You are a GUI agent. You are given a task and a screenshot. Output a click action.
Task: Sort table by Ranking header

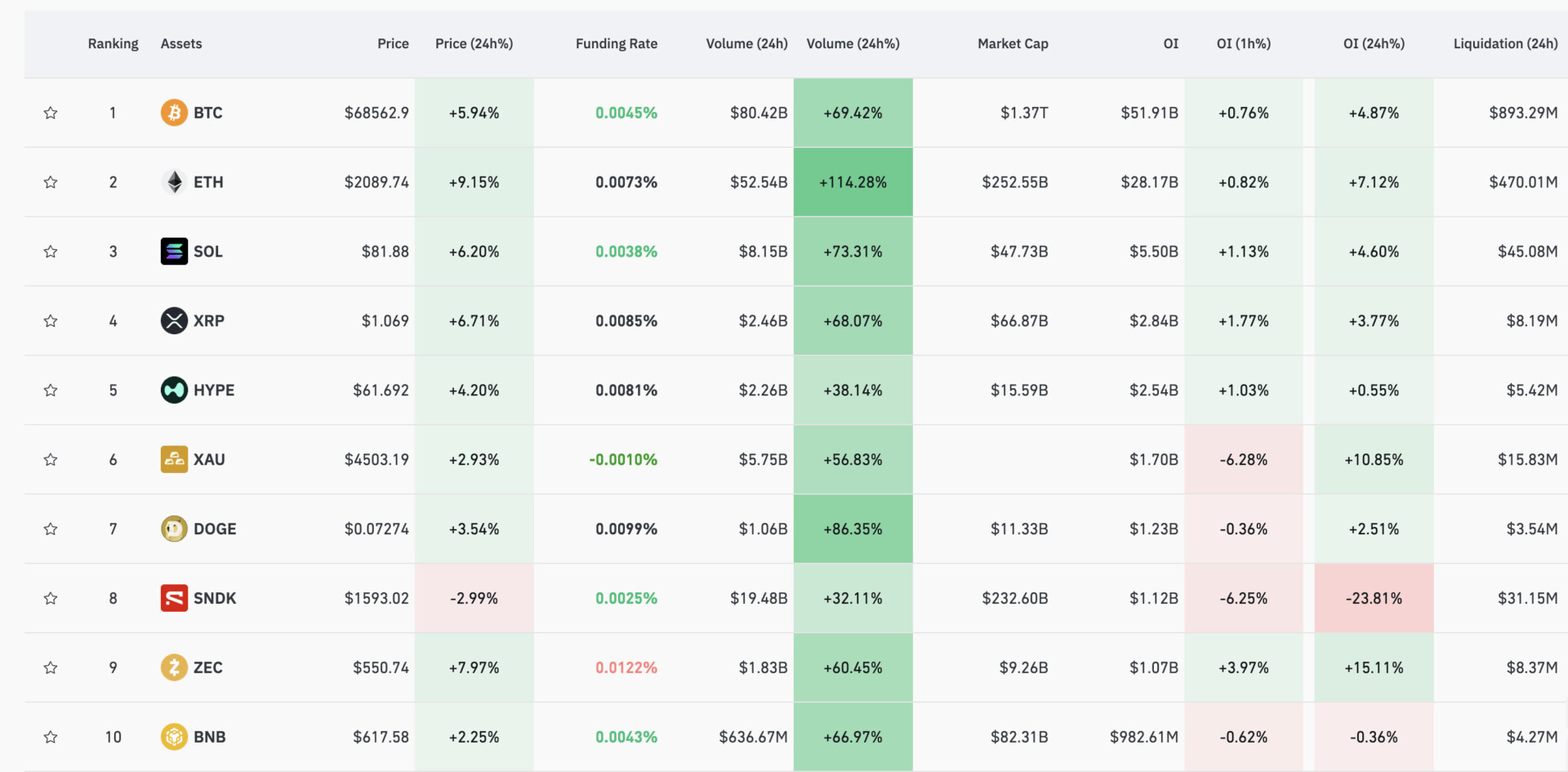[x=113, y=43]
